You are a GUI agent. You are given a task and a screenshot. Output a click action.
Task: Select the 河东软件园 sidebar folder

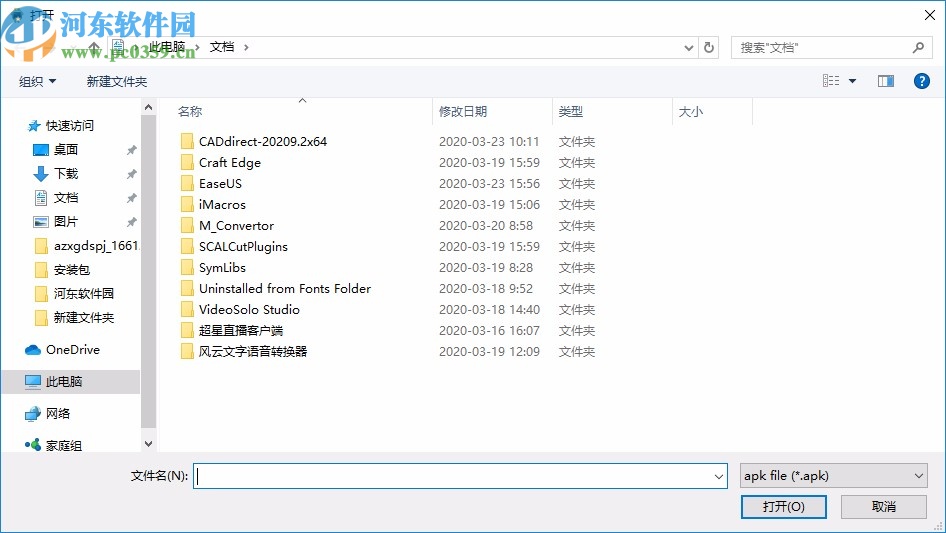coord(83,293)
